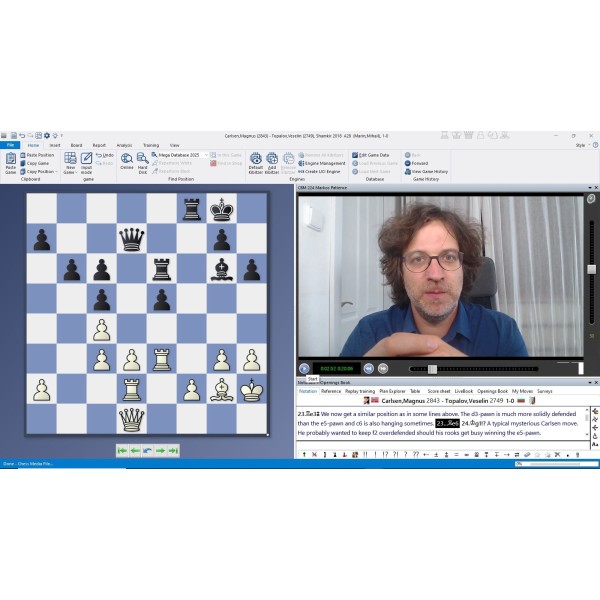The width and height of the screenshot is (600, 600).
Task: Open the My Moves tab
Action: pyautogui.click(x=522, y=391)
